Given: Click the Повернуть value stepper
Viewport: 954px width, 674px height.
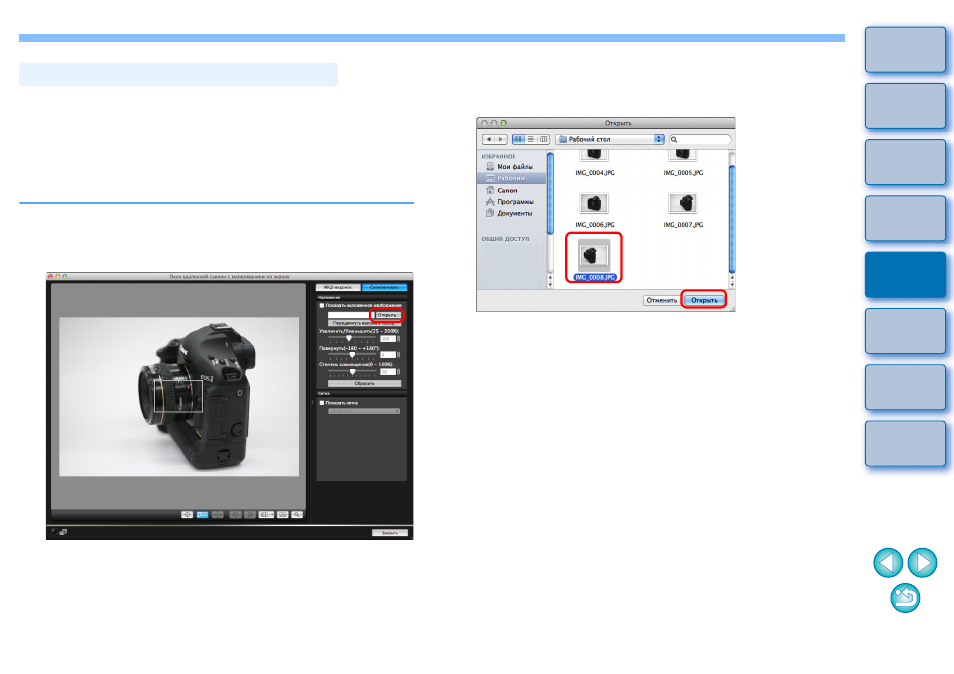Looking at the screenshot, I should 399,355.
